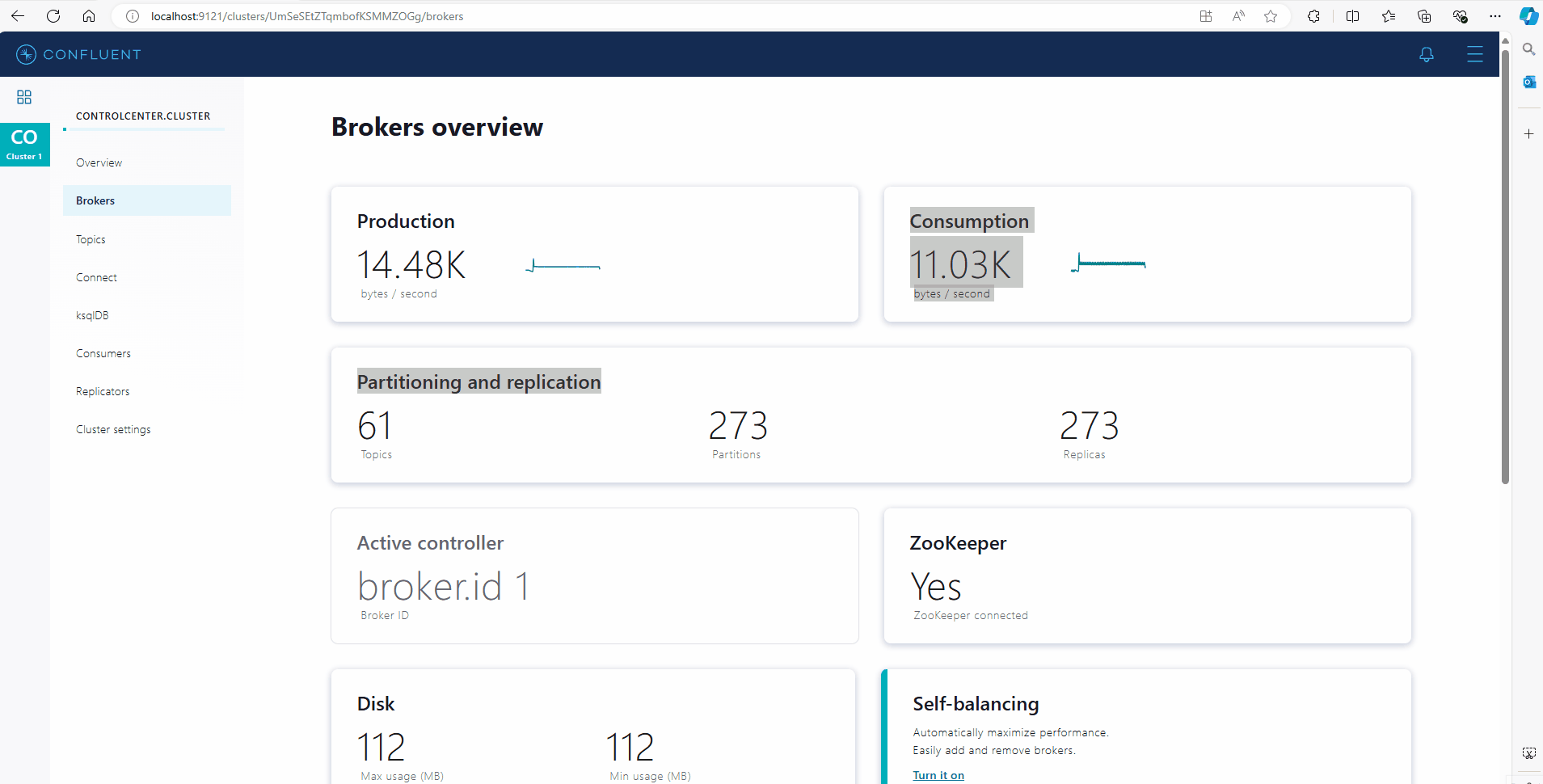Navigate to Connect section
This screenshot has height=784, width=1543.
point(96,277)
